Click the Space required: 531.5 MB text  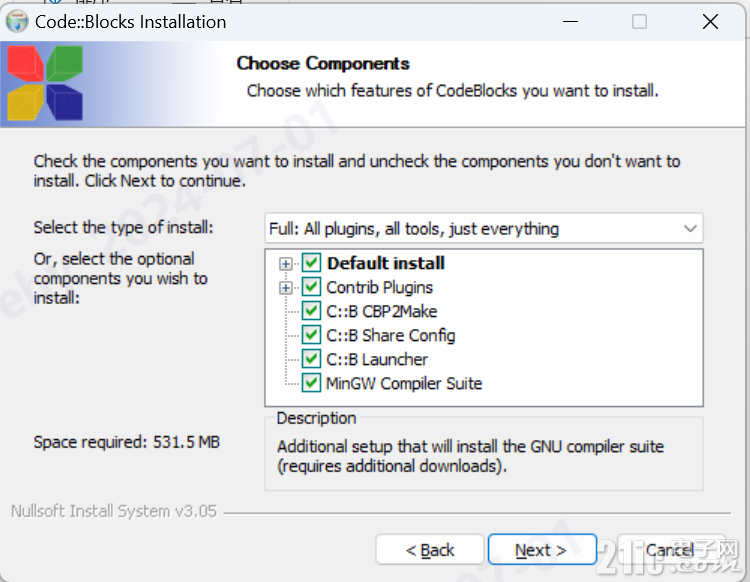point(126,442)
